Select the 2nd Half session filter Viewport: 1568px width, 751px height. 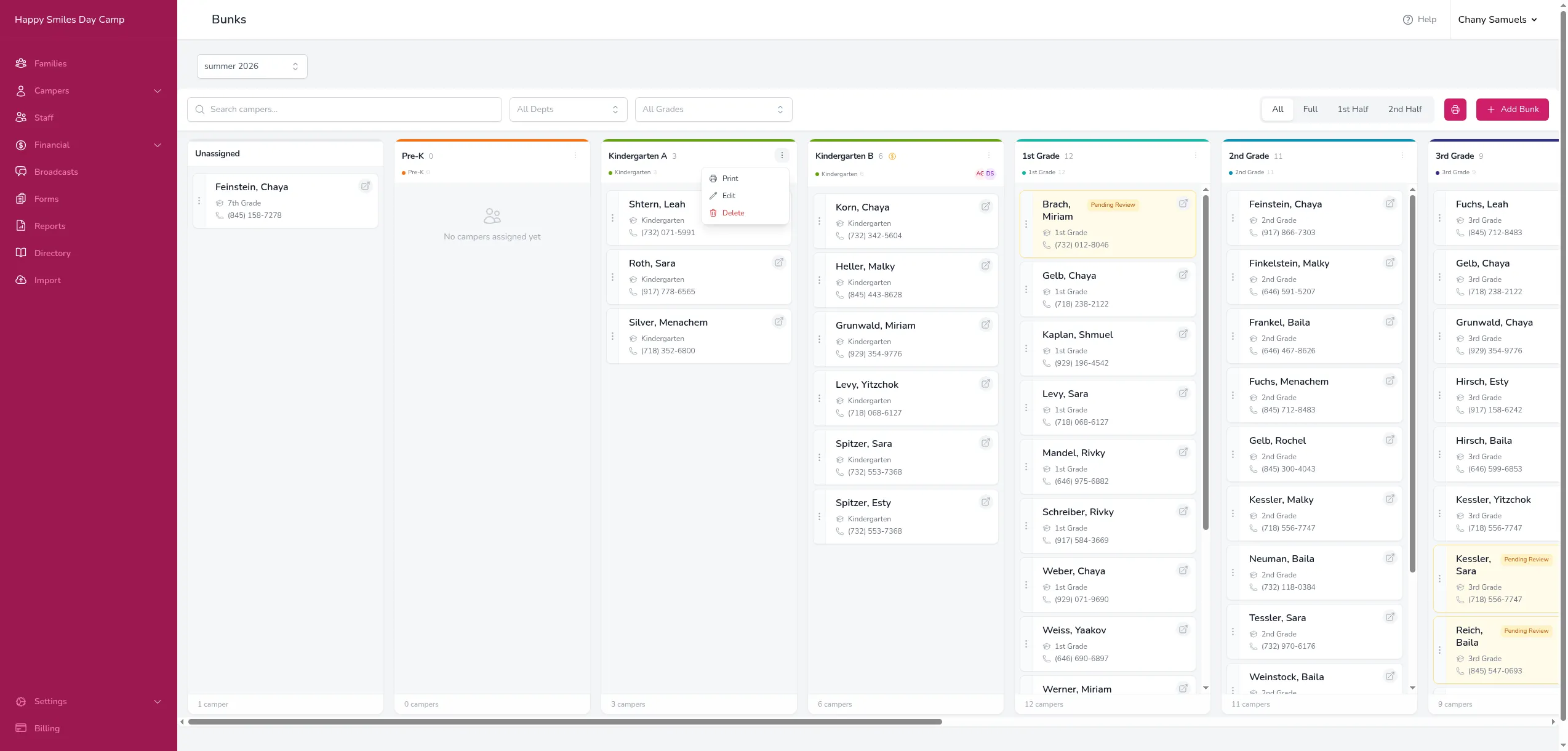point(1405,110)
